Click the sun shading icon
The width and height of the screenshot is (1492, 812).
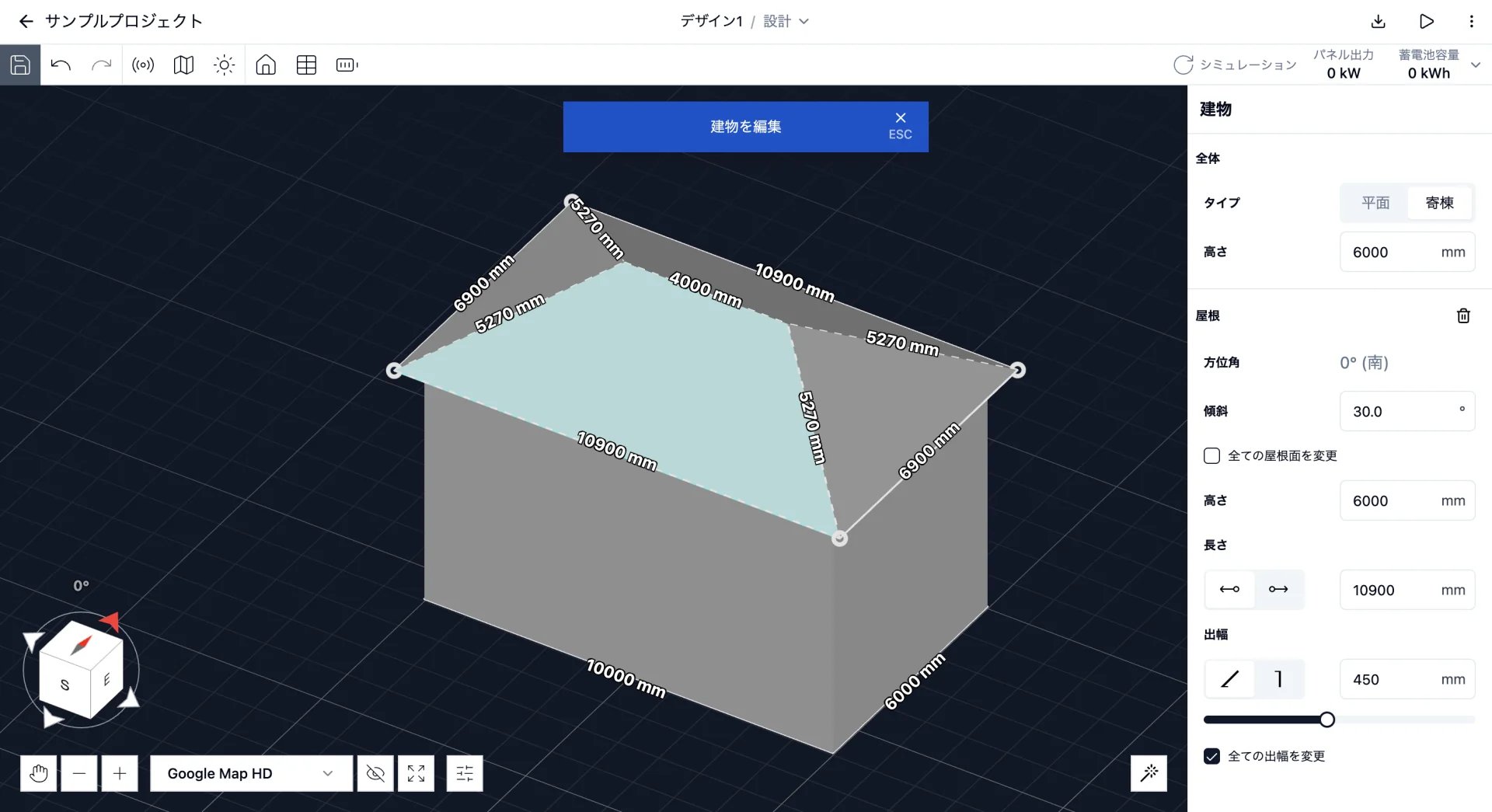coord(224,64)
